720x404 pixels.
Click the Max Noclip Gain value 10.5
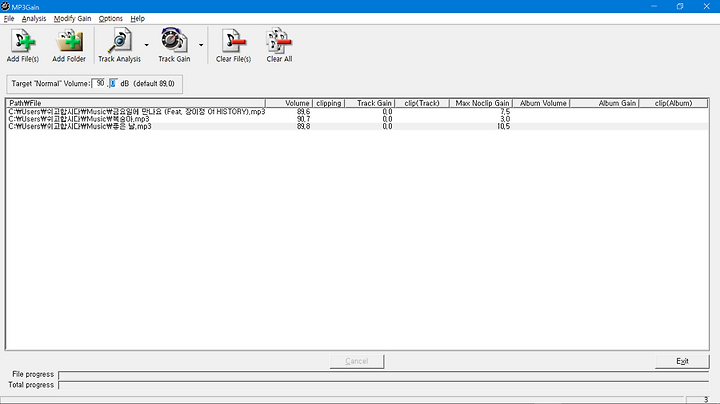point(503,126)
